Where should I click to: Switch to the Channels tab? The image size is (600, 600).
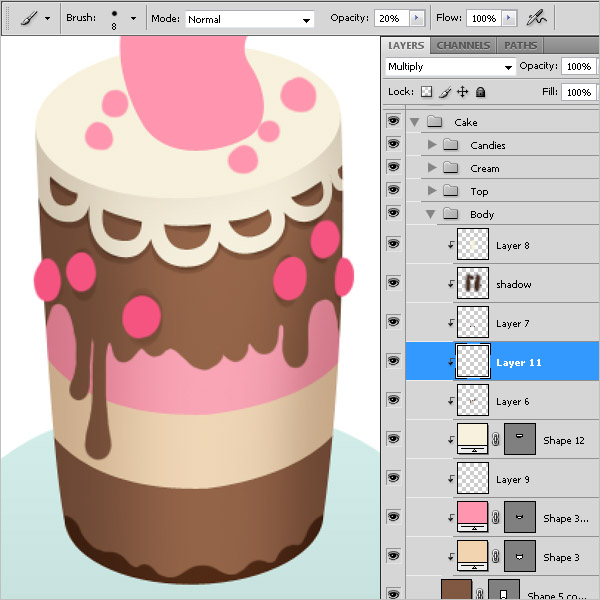[463, 46]
